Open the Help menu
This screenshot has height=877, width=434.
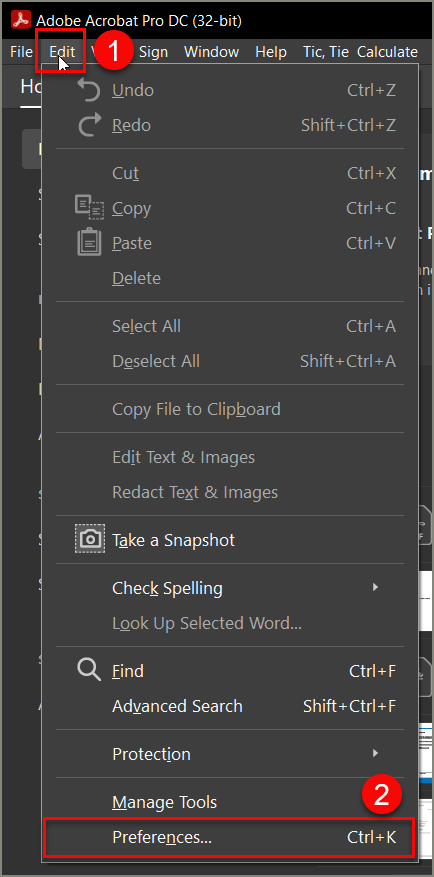coord(271,52)
